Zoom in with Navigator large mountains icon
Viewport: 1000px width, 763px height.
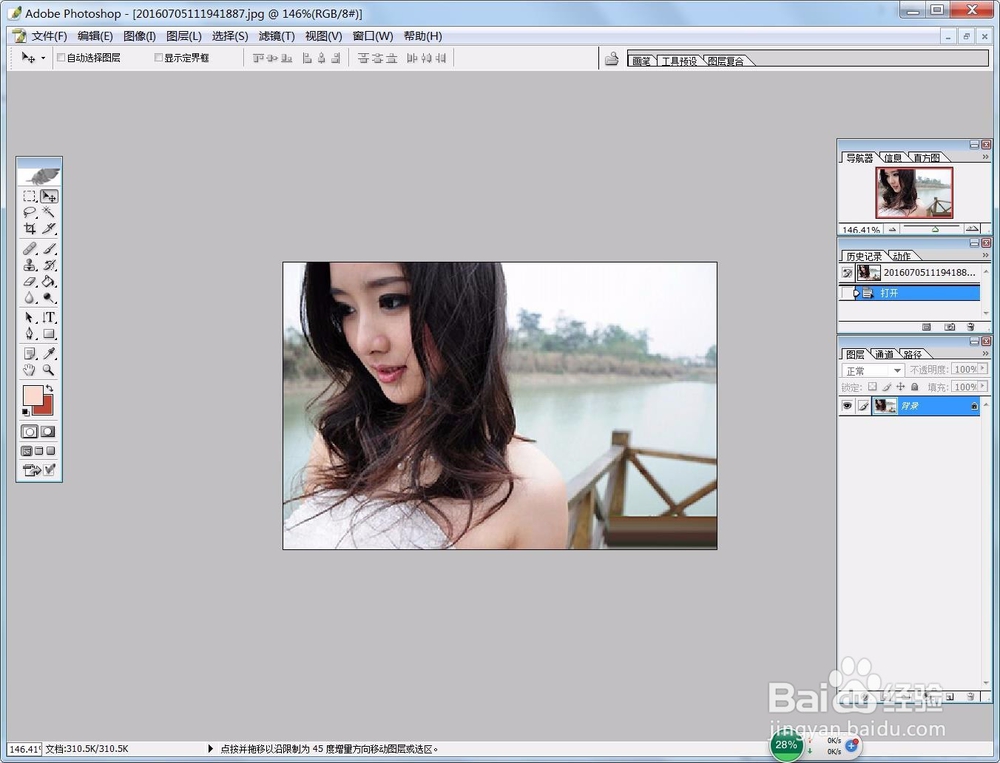pos(972,228)
